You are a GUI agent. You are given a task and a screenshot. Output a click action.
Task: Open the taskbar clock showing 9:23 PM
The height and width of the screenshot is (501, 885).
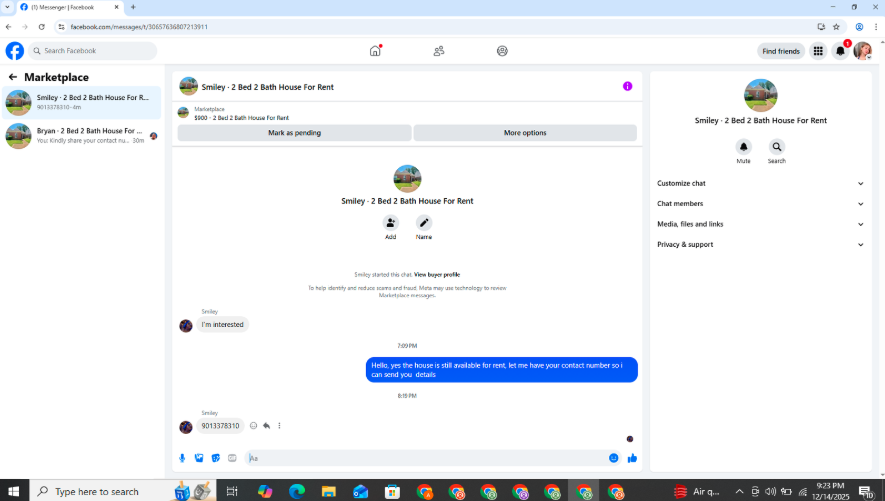[830, 491]
